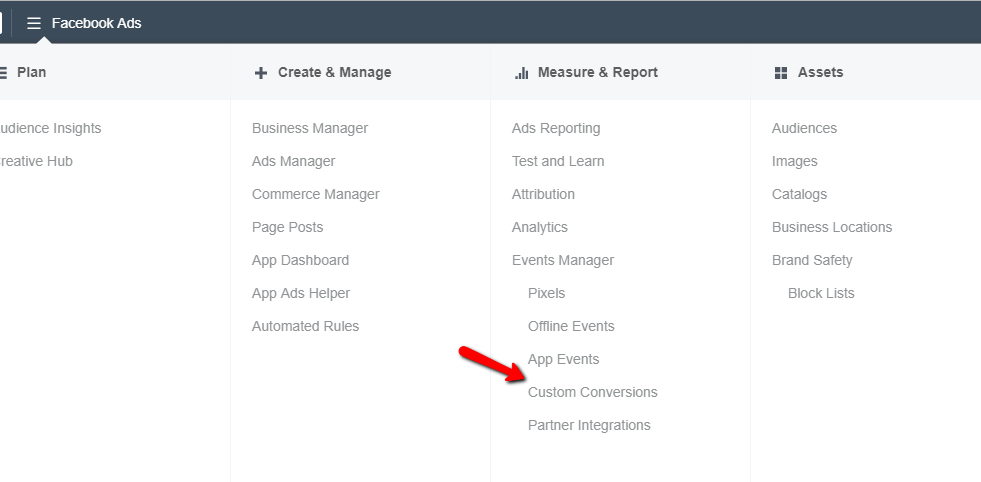Open Automated Rules
This screenshot has width=981, height=482.
[x=305, y=326]
